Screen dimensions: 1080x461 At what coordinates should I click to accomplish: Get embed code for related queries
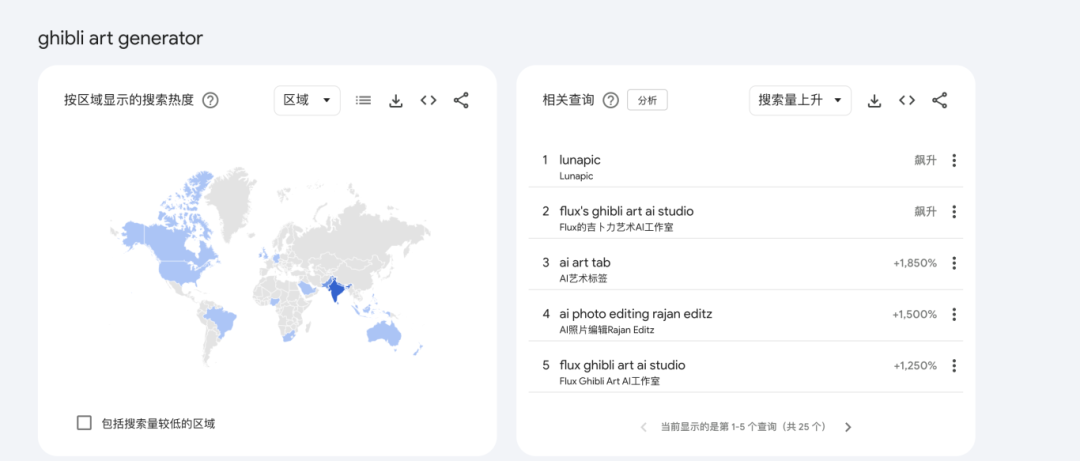pos(906,101)
